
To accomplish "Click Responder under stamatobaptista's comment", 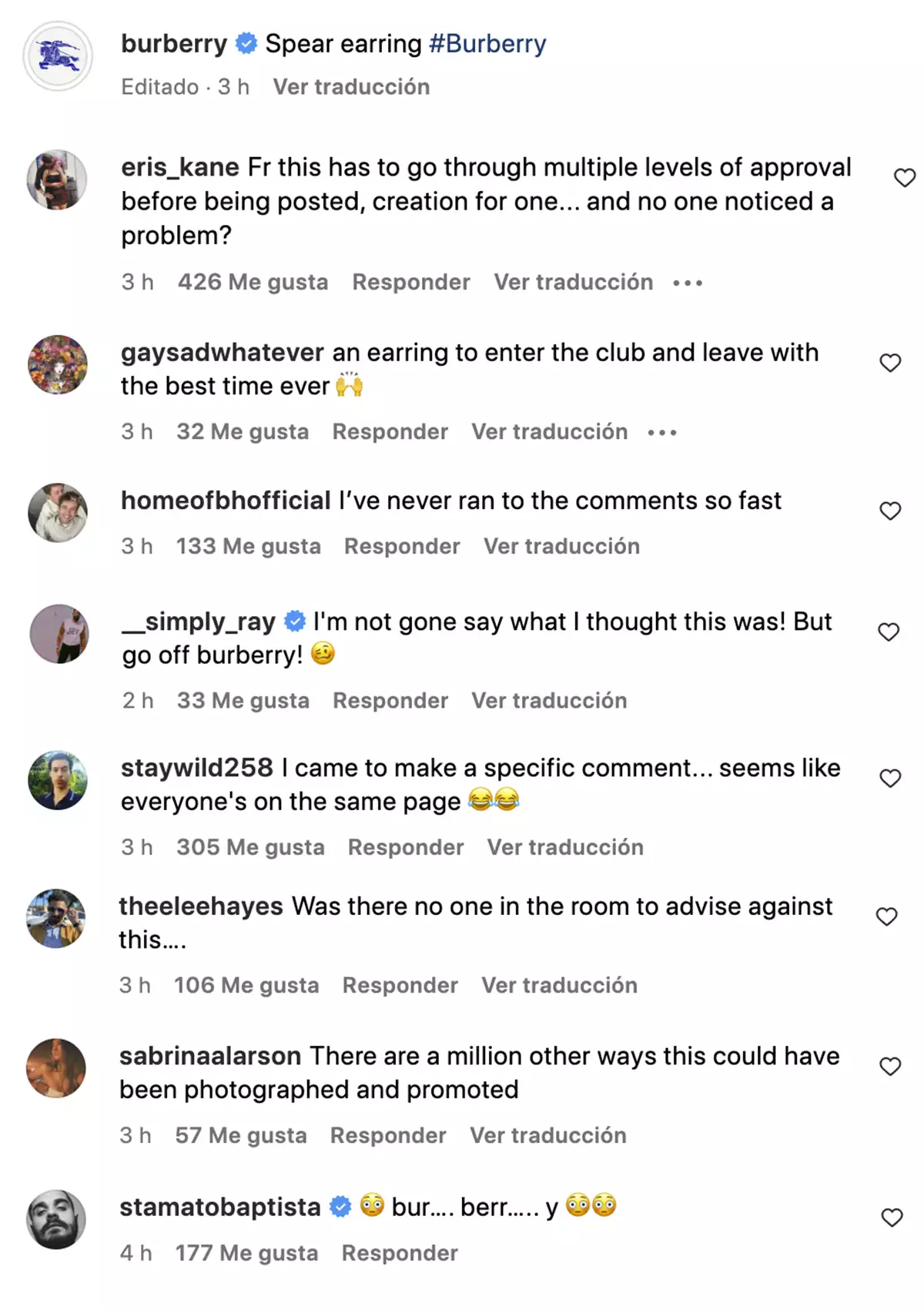I will tap(400, 1254).
